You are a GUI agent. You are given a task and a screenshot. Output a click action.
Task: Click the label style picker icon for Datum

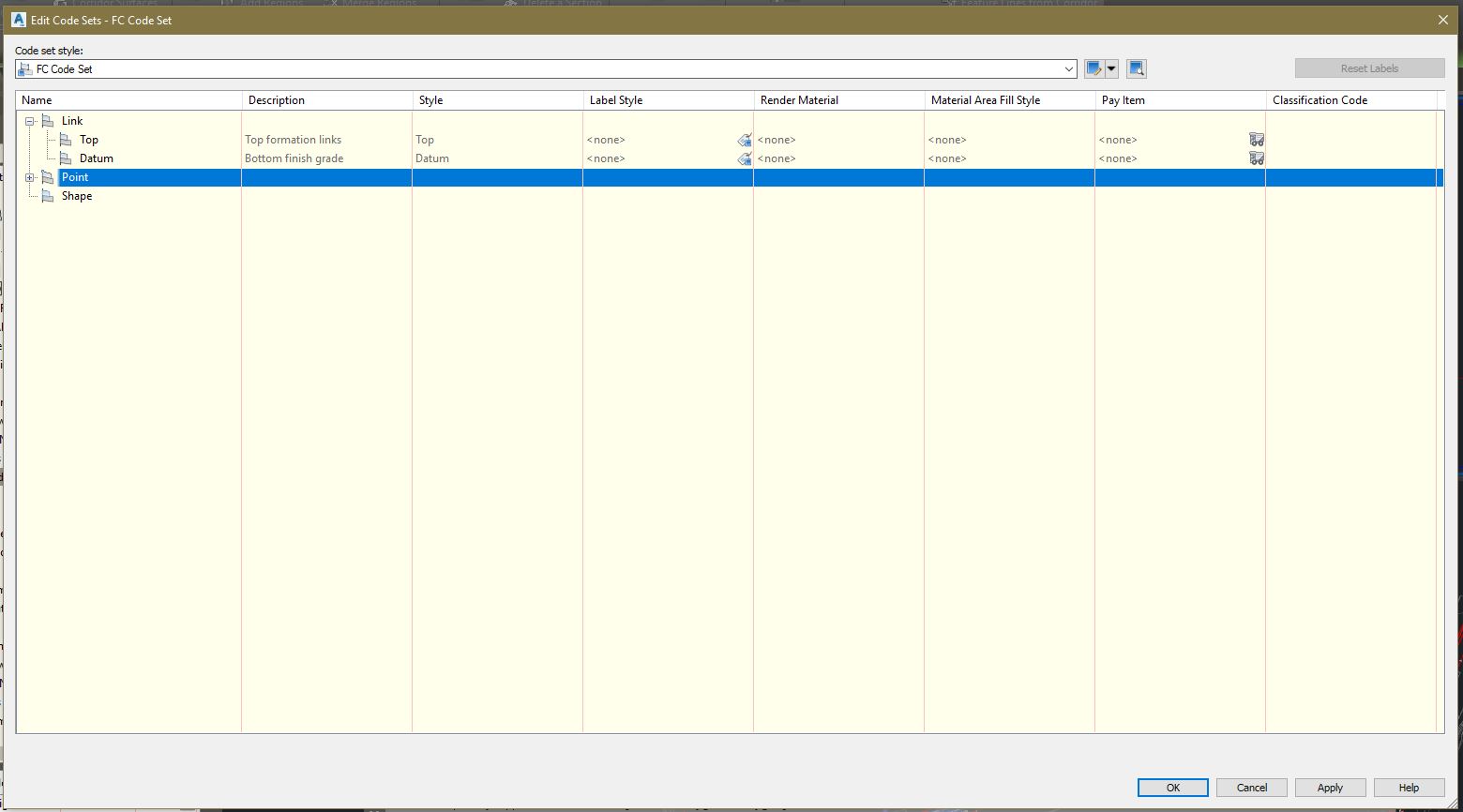point(745,158)
